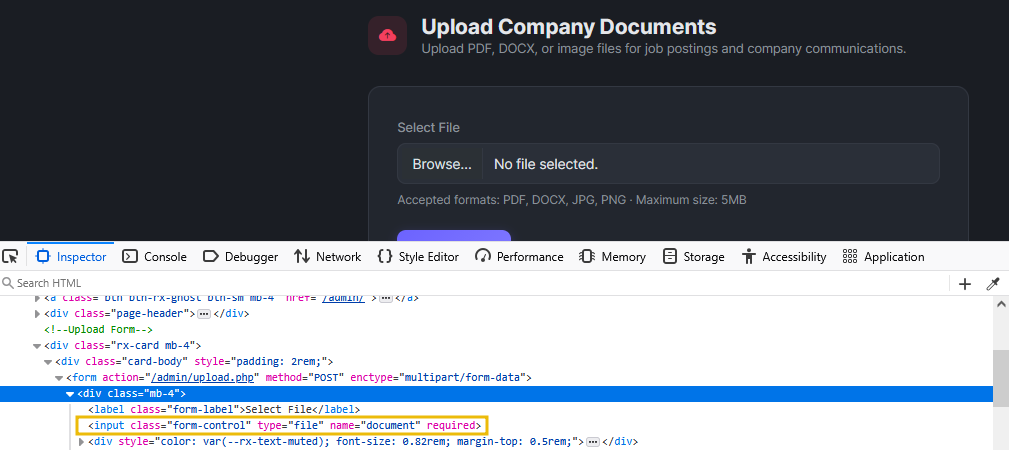This screenshot has width=1009, height=450.
Task: Click the method POST attribute
Action: tap(305, 377)
